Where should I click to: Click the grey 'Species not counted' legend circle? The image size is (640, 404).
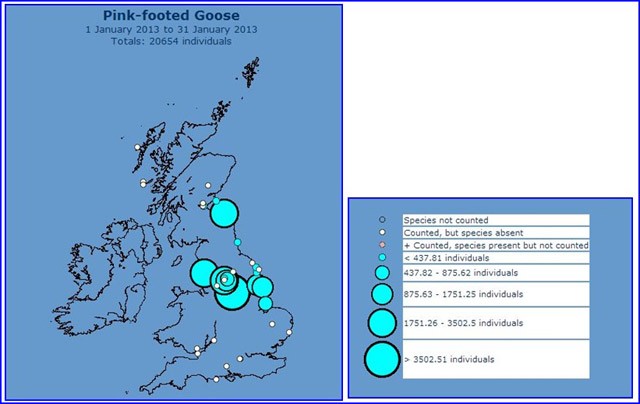coord(382,220)
